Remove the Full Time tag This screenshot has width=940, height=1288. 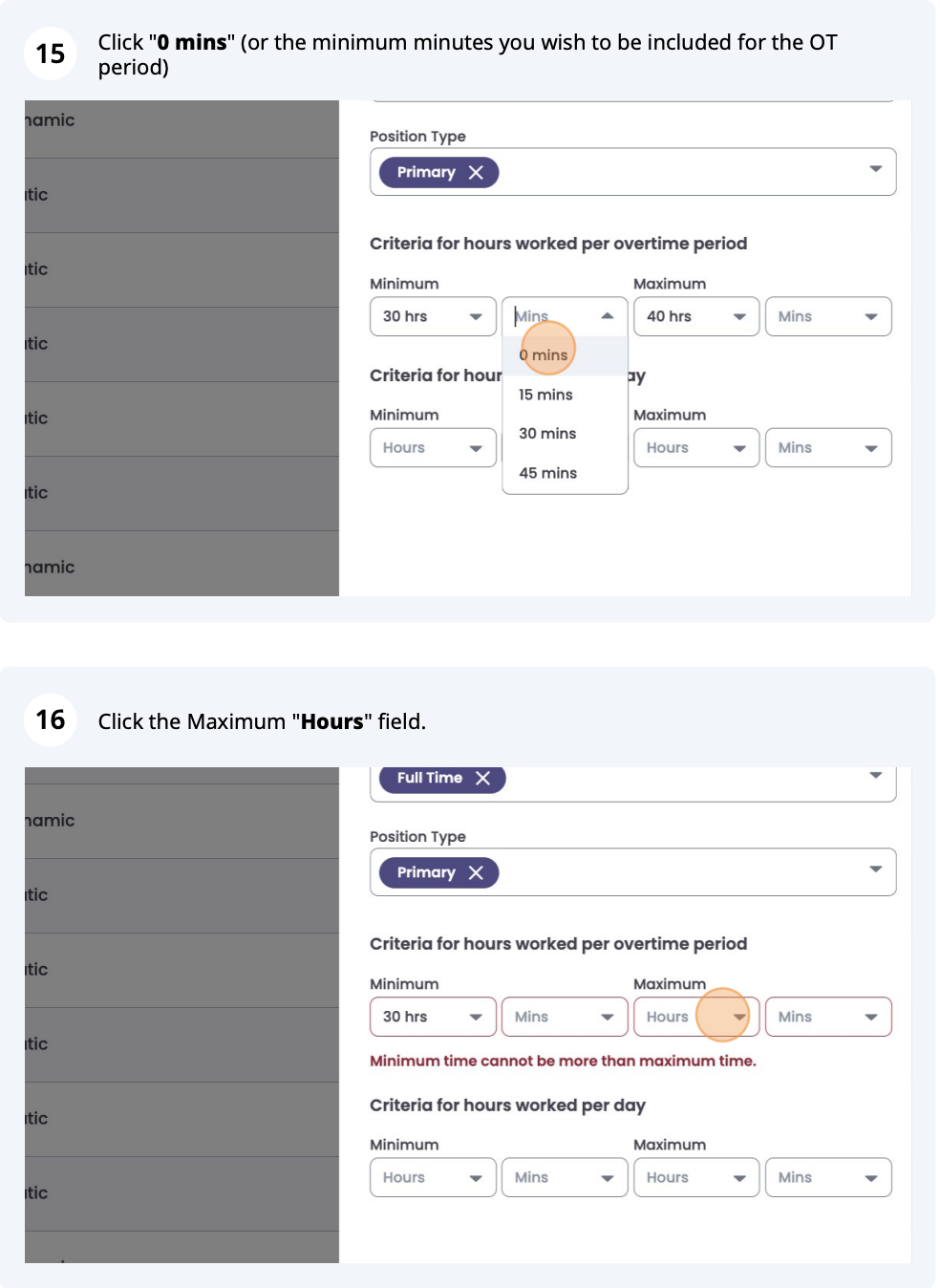(482, 779)
